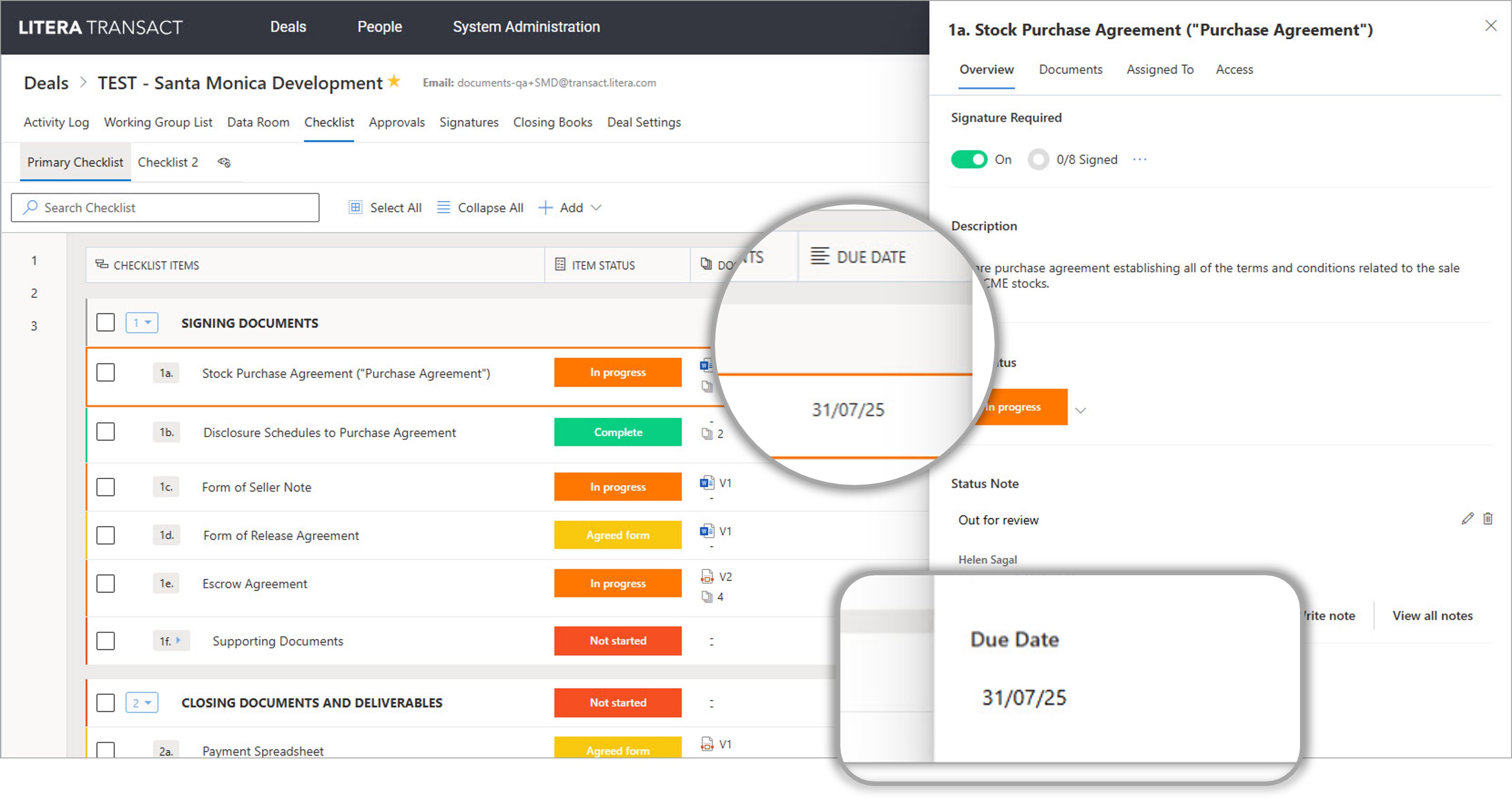The height and width of the screenshot is (799, 1512).
Task: Check the Closing Documents and Deliverables checkbox
Action: 106,703
